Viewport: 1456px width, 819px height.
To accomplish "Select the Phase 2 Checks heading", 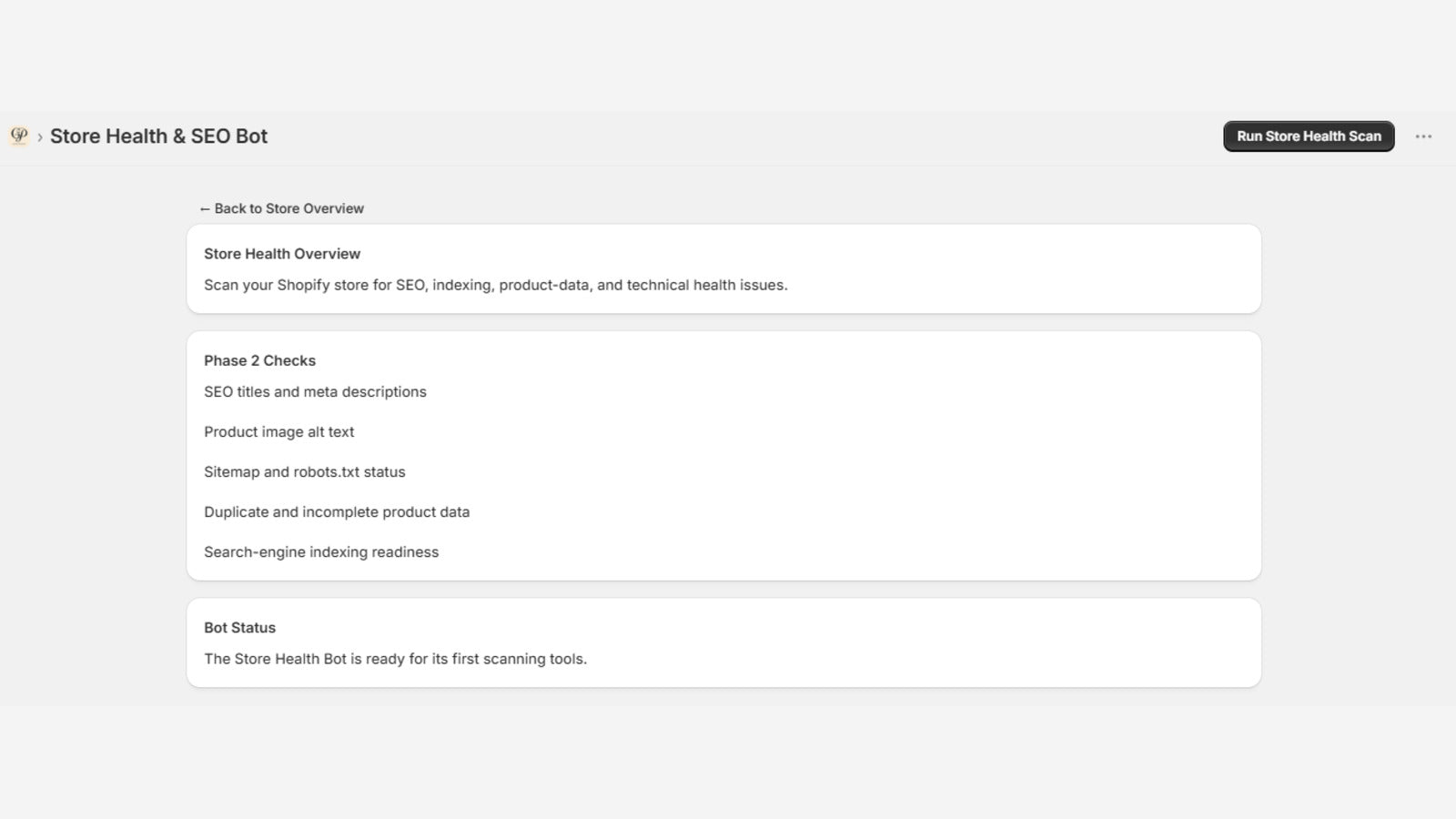I will [x=259, y=360].
